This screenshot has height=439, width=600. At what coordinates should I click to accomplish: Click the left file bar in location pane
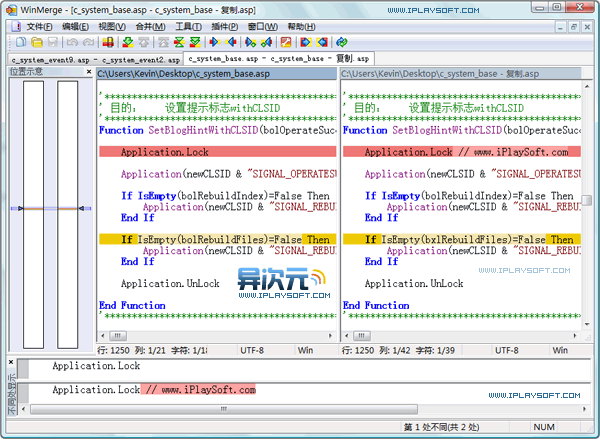[33, 214]
